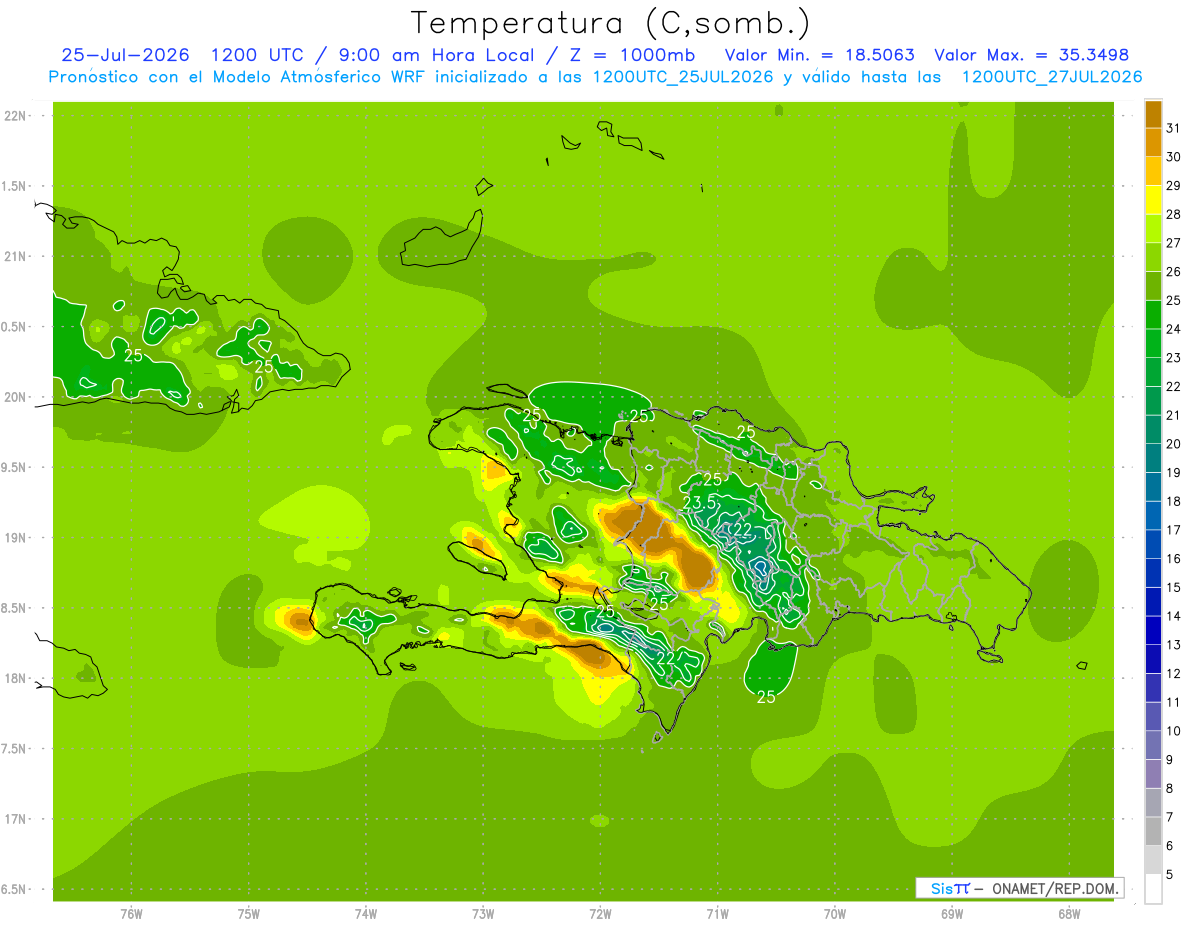
Task: Click legend scale value 31
Action: point(1174,128)
